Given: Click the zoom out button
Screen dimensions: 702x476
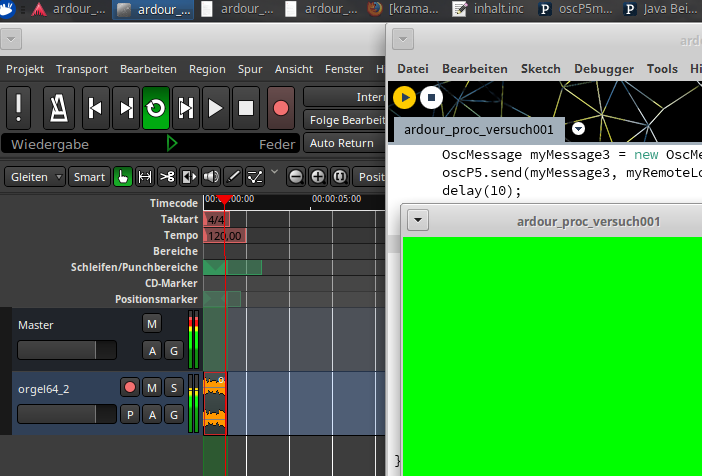Looking at the screenshot, I should coord(296,177).
